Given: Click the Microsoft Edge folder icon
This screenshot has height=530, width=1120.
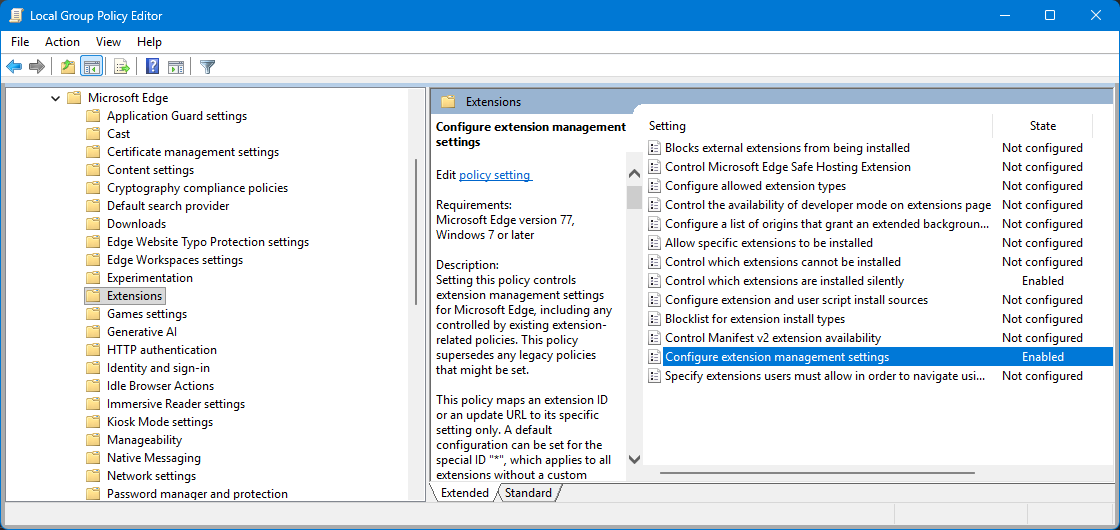Looking at the screenshot, I should pos(74,98).
